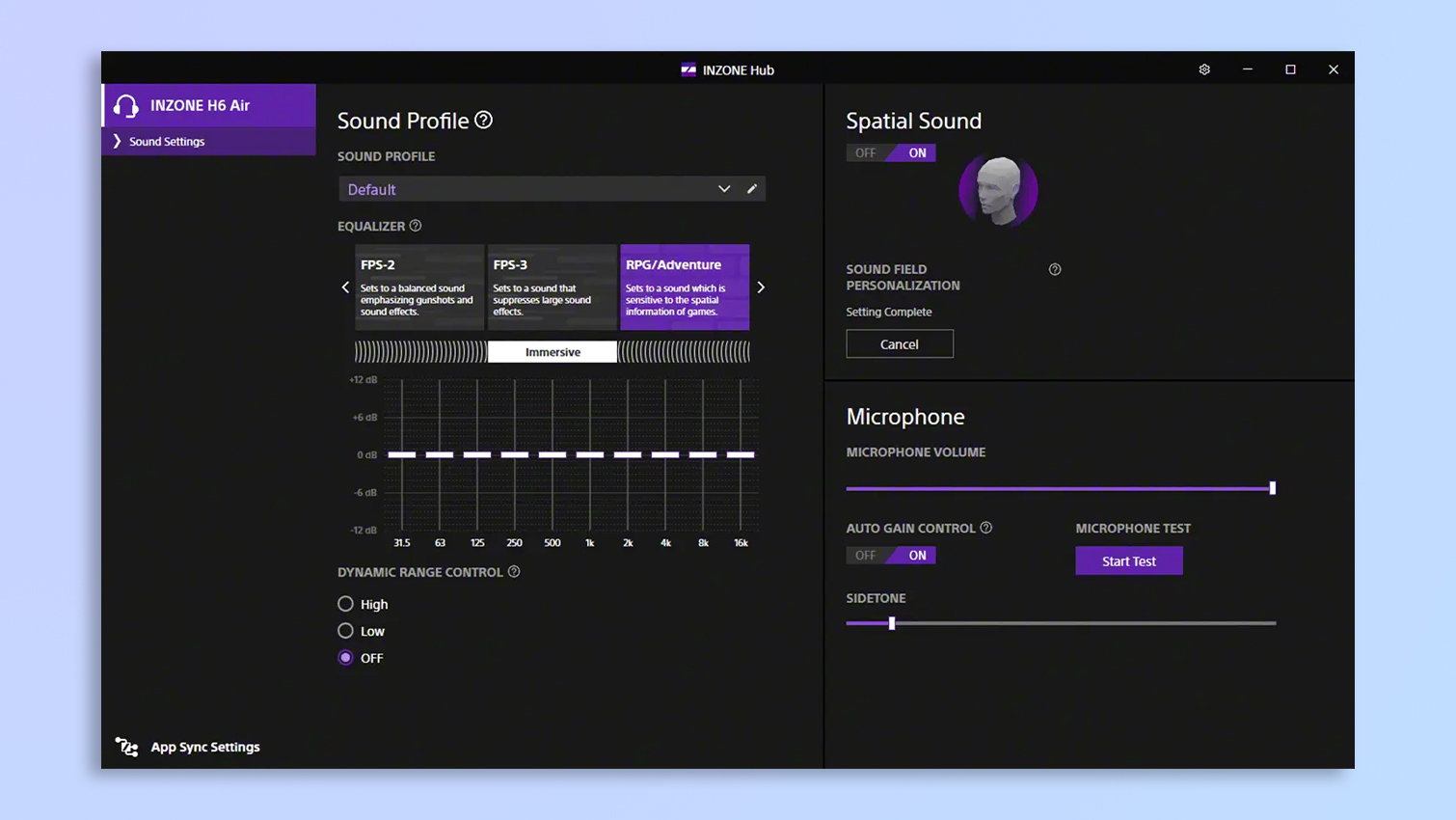Turn off Spatial Sound
Viewport: 1456px width, 820px height.
865,152
